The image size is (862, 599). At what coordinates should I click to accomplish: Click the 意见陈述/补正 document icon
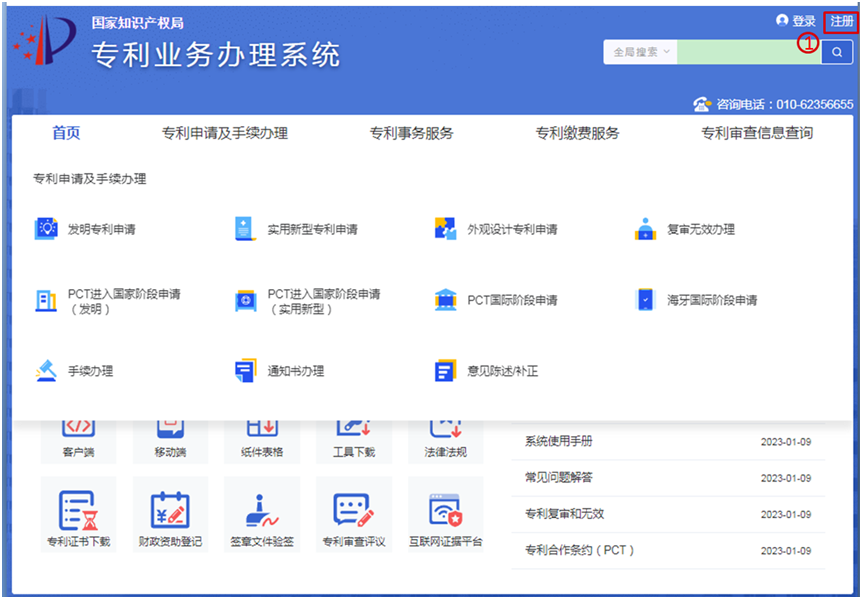pos(445,371)
